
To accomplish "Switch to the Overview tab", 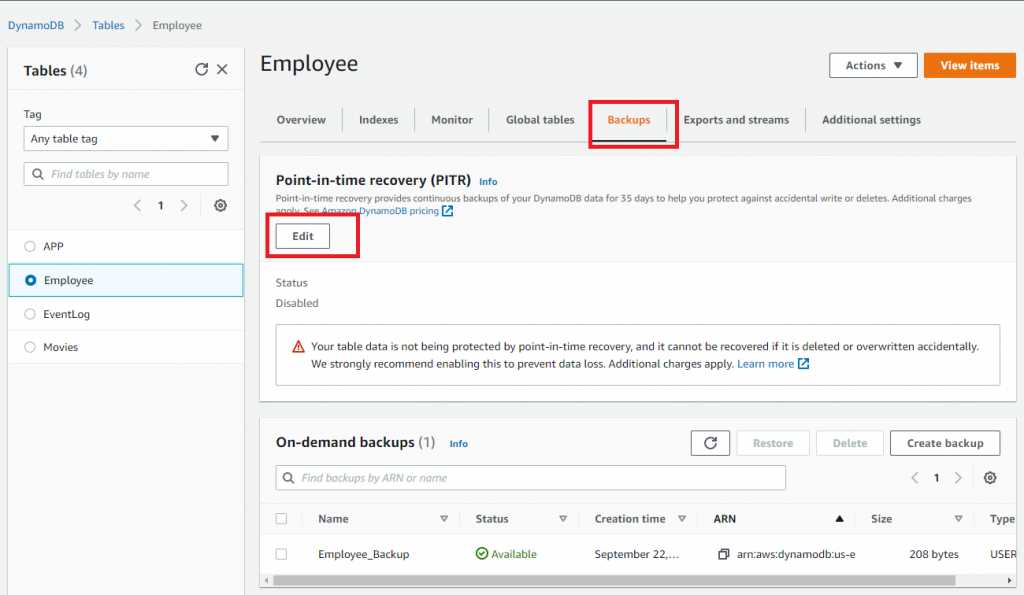I will (301, 120).
